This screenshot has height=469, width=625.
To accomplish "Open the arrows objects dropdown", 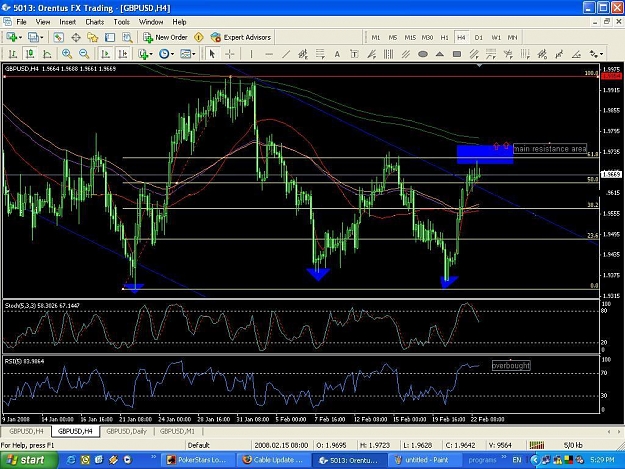I will click(x=596, y=54).
